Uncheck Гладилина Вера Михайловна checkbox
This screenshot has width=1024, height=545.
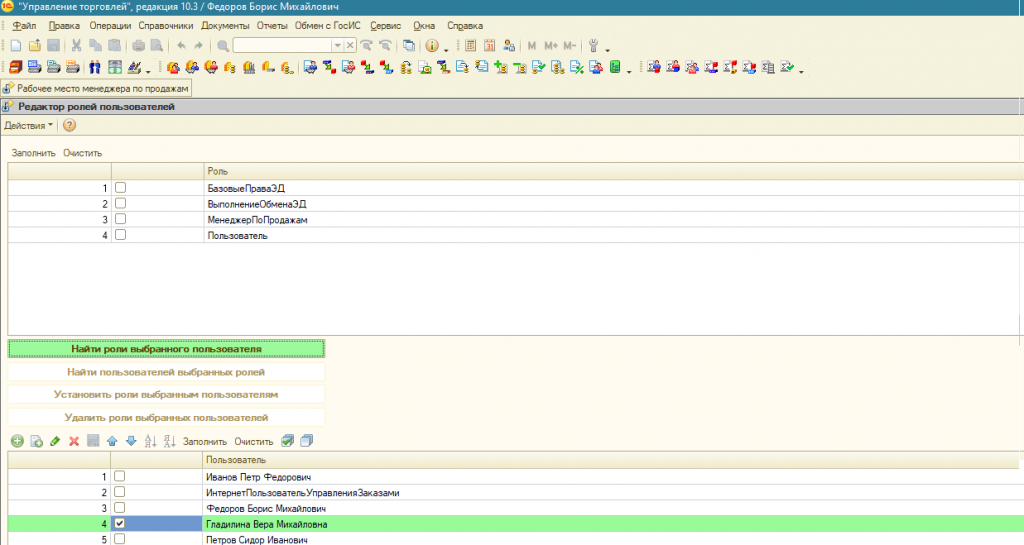[x=121, y=523]
